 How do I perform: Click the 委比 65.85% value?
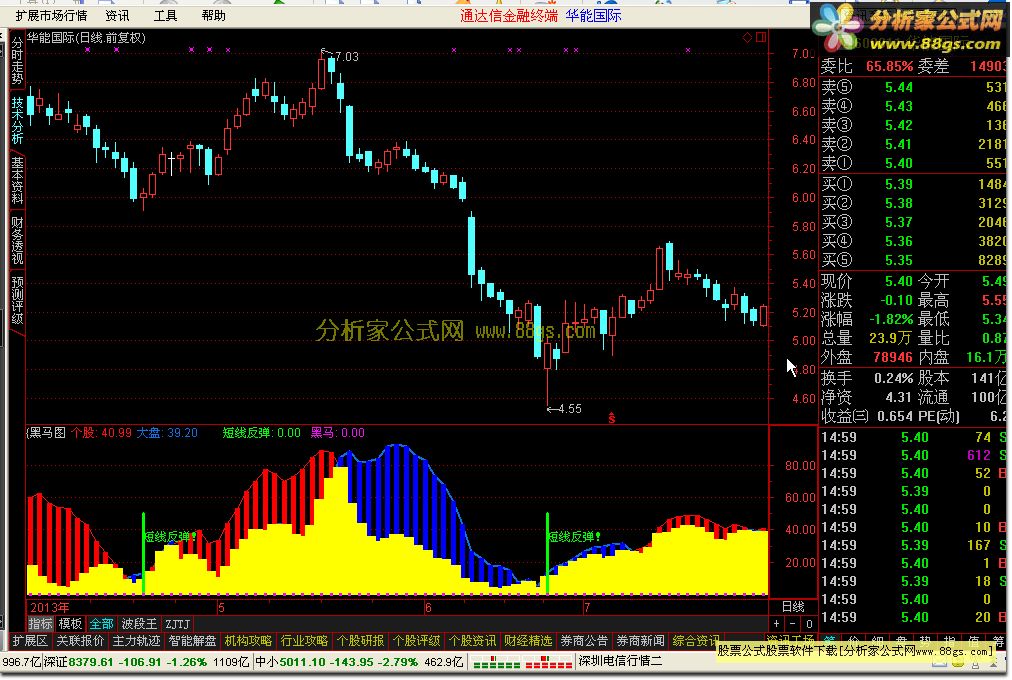point(867,66)
